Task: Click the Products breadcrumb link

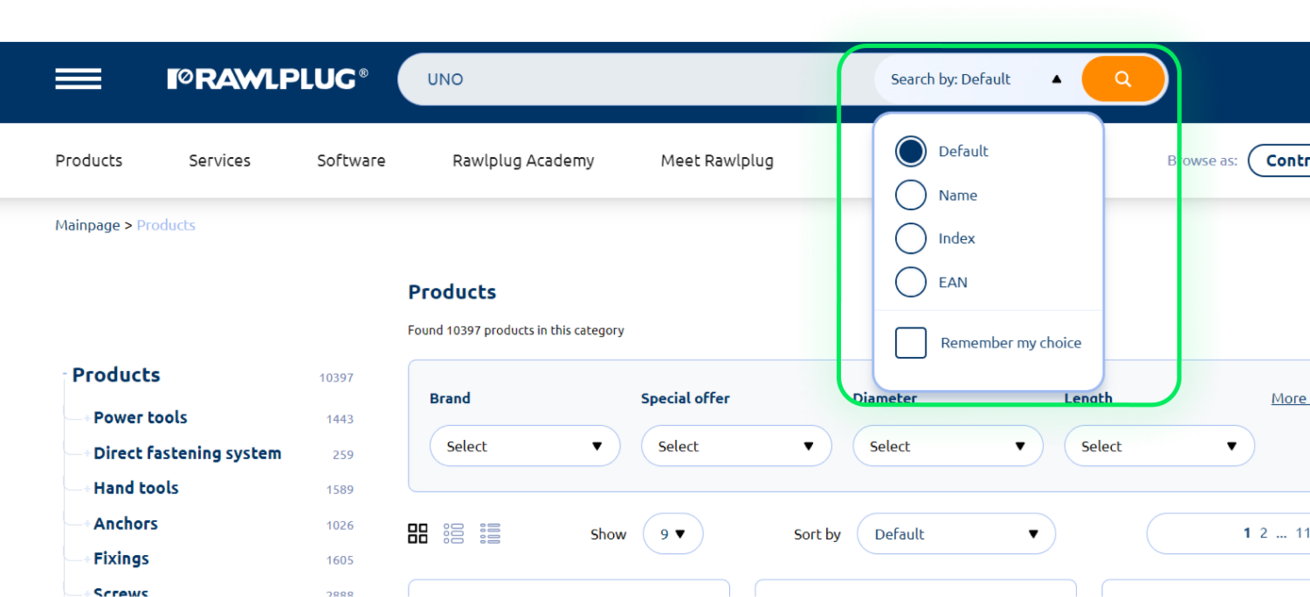Action: point(166,225)
